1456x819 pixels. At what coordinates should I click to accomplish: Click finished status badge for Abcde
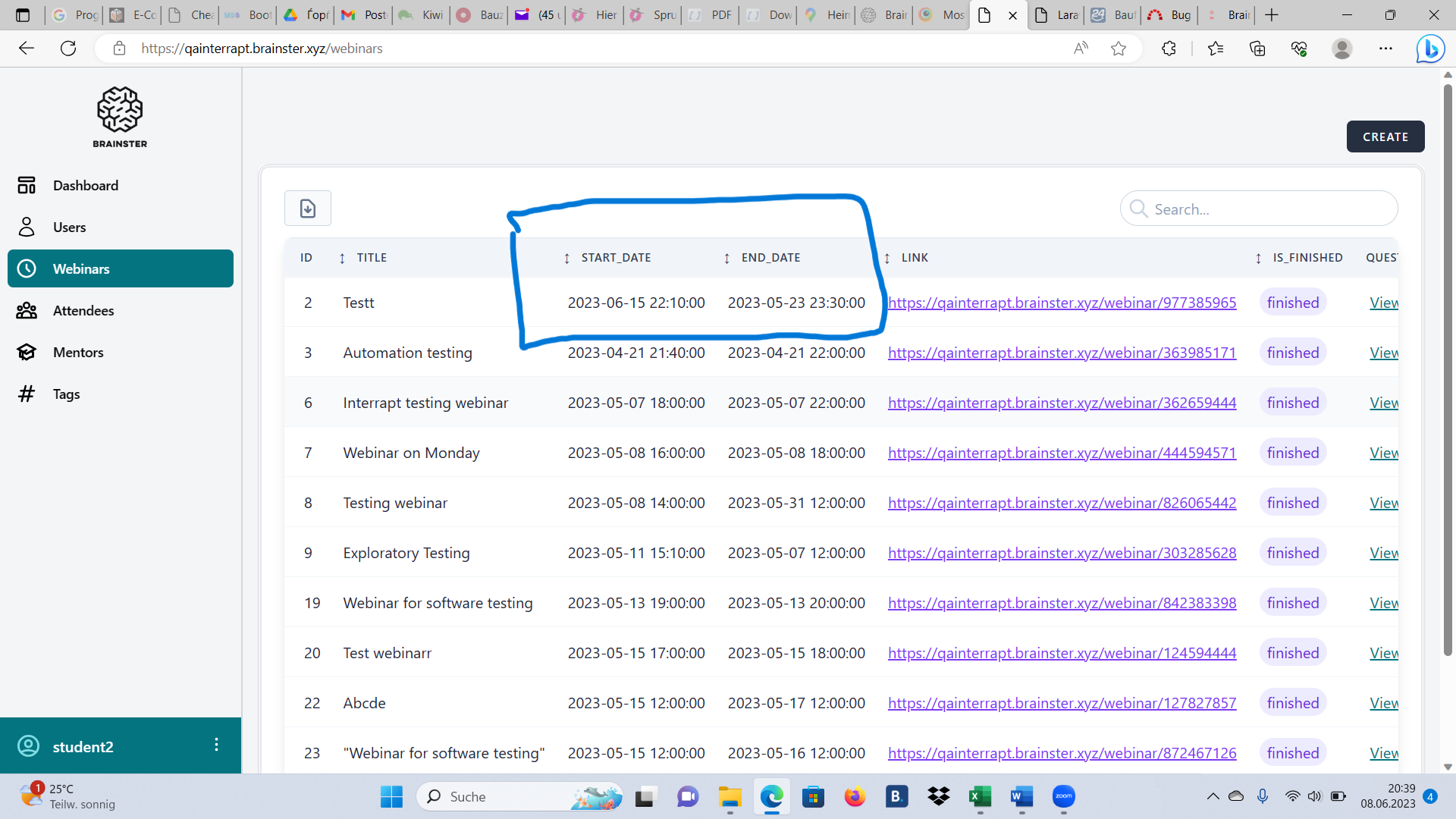[1292, 703]
